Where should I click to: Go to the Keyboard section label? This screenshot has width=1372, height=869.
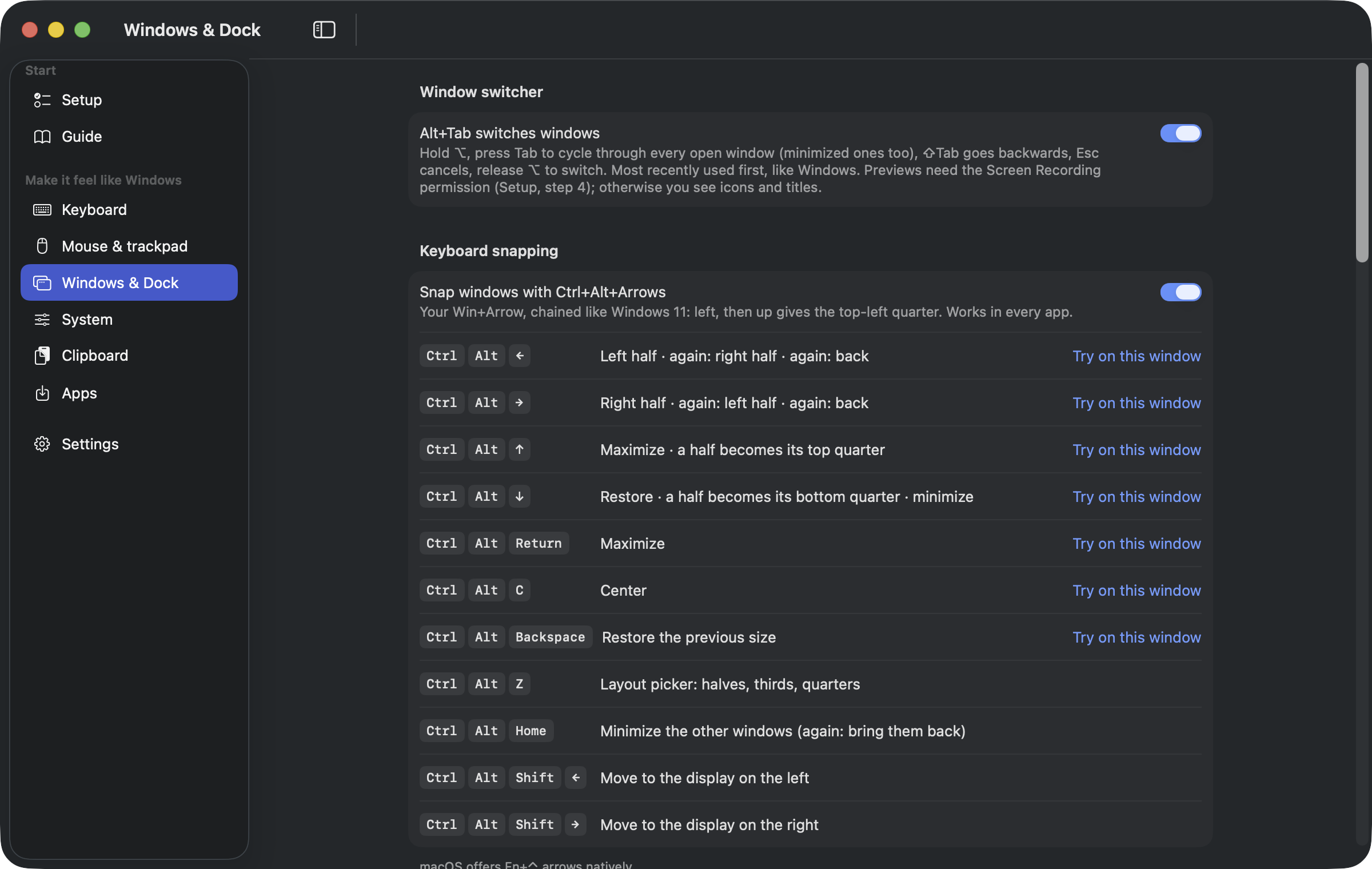pos(94,210)
